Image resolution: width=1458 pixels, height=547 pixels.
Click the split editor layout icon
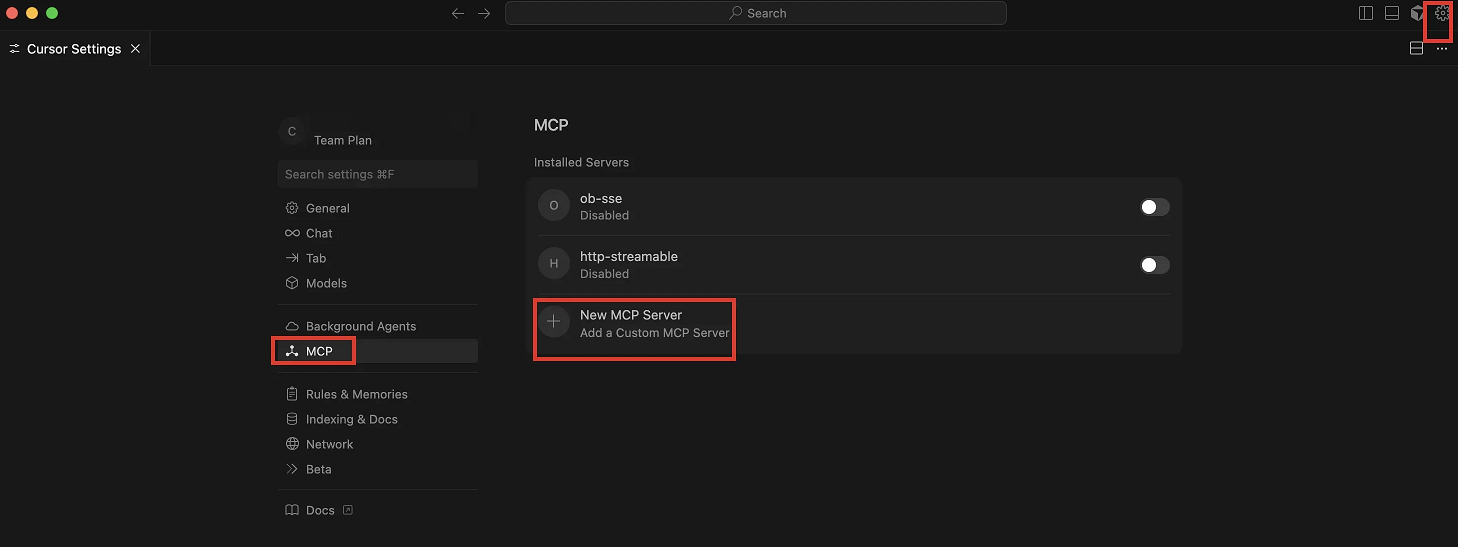pyautogui.click(x=1416, y=48)
